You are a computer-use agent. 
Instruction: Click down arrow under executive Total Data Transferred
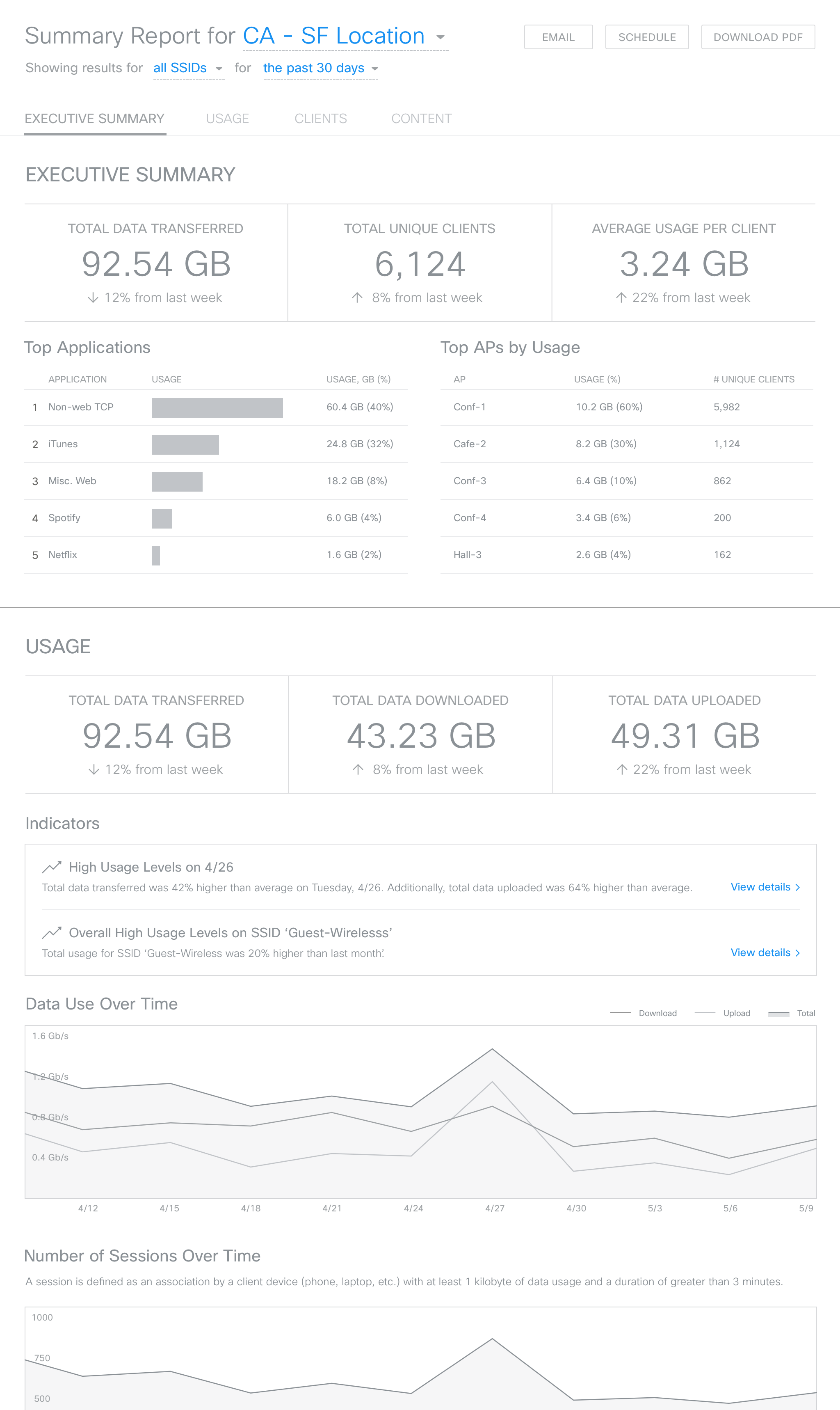click(x=94, y=297)
